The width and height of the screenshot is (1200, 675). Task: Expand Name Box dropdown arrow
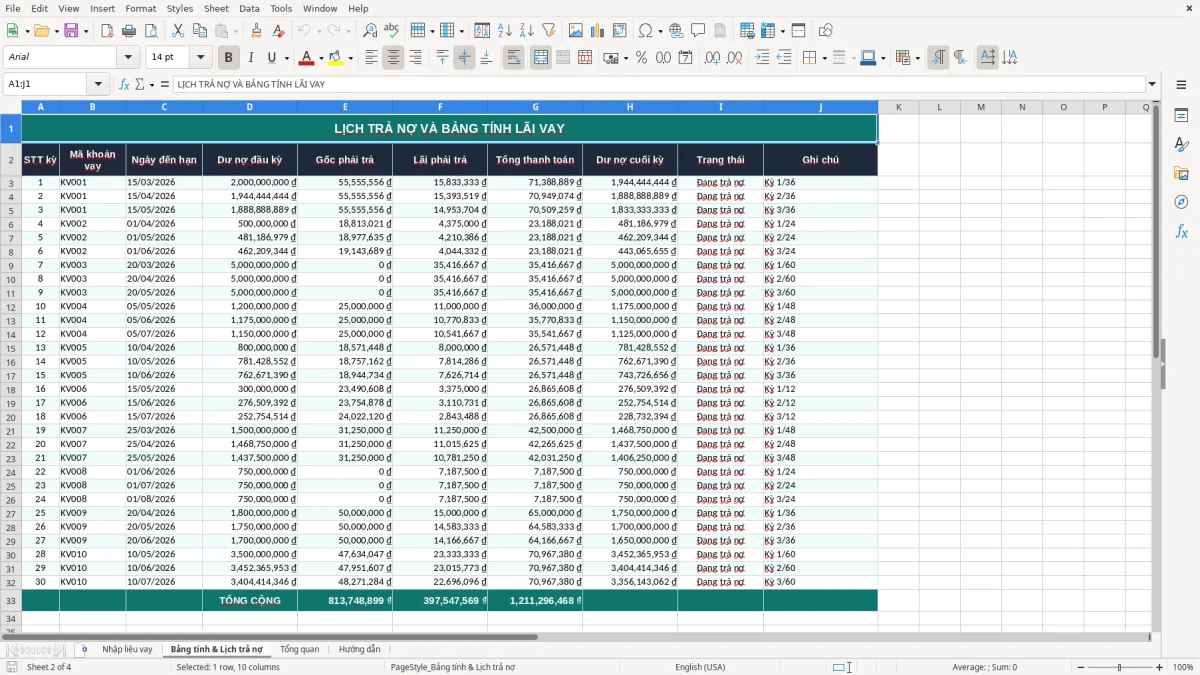(98, 84)
